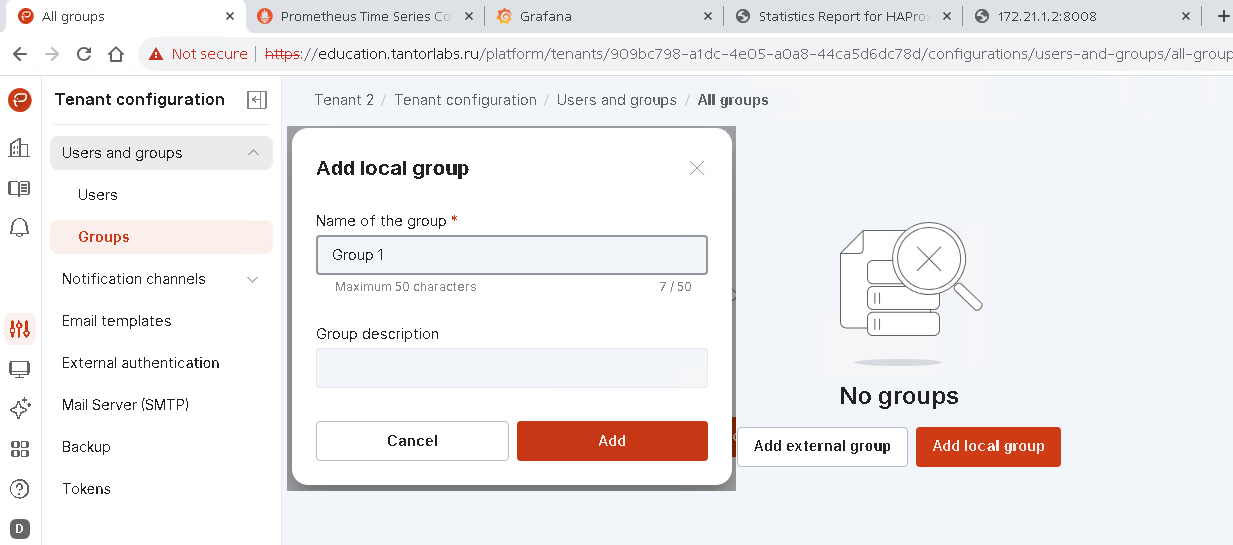The height and width of the screenshot is (545, 1233).
Task: Click the four-squares grid icon in sidebar
Action: click(19, 449)
